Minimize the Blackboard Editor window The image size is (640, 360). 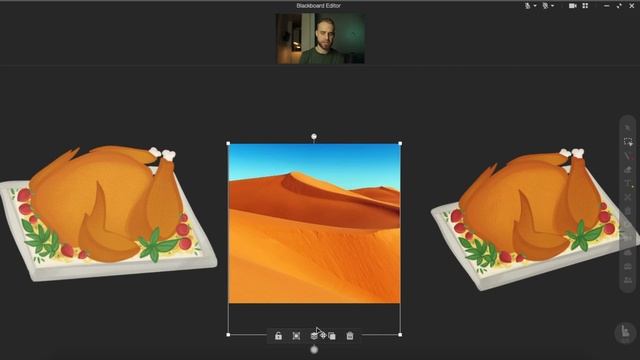(x=607, y=6)
